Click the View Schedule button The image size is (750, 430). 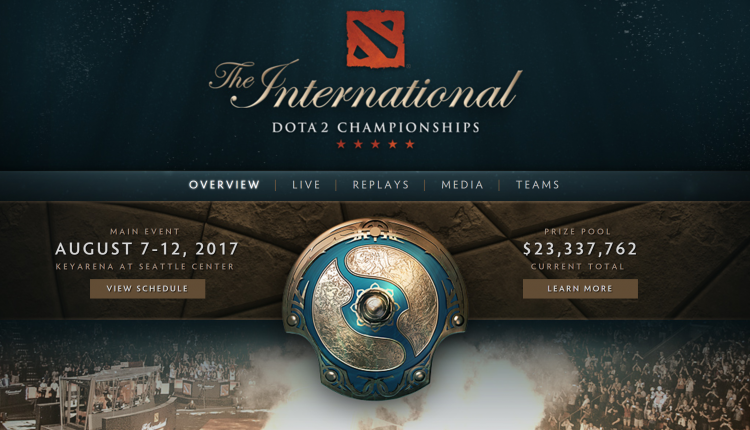147,288
